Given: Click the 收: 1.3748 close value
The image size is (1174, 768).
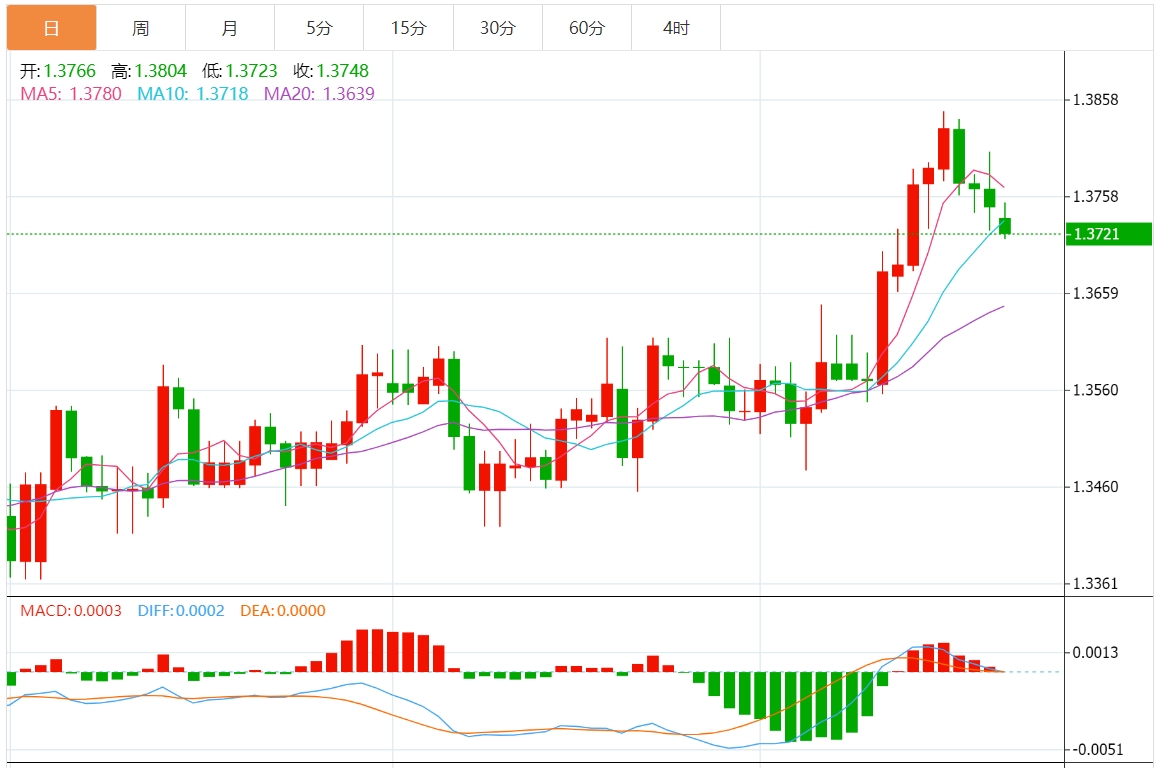Looking at the screenshot, I should [x=331, y=71].
